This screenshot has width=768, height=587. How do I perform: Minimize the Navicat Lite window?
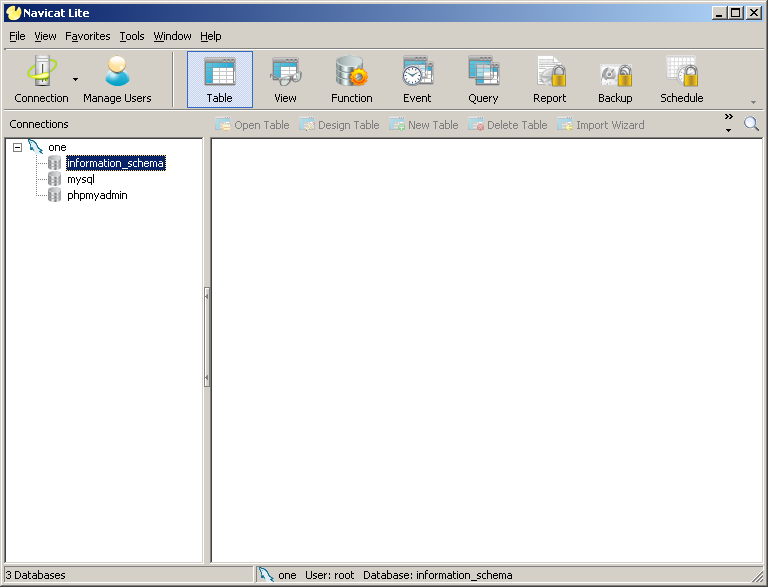point(719,13)
